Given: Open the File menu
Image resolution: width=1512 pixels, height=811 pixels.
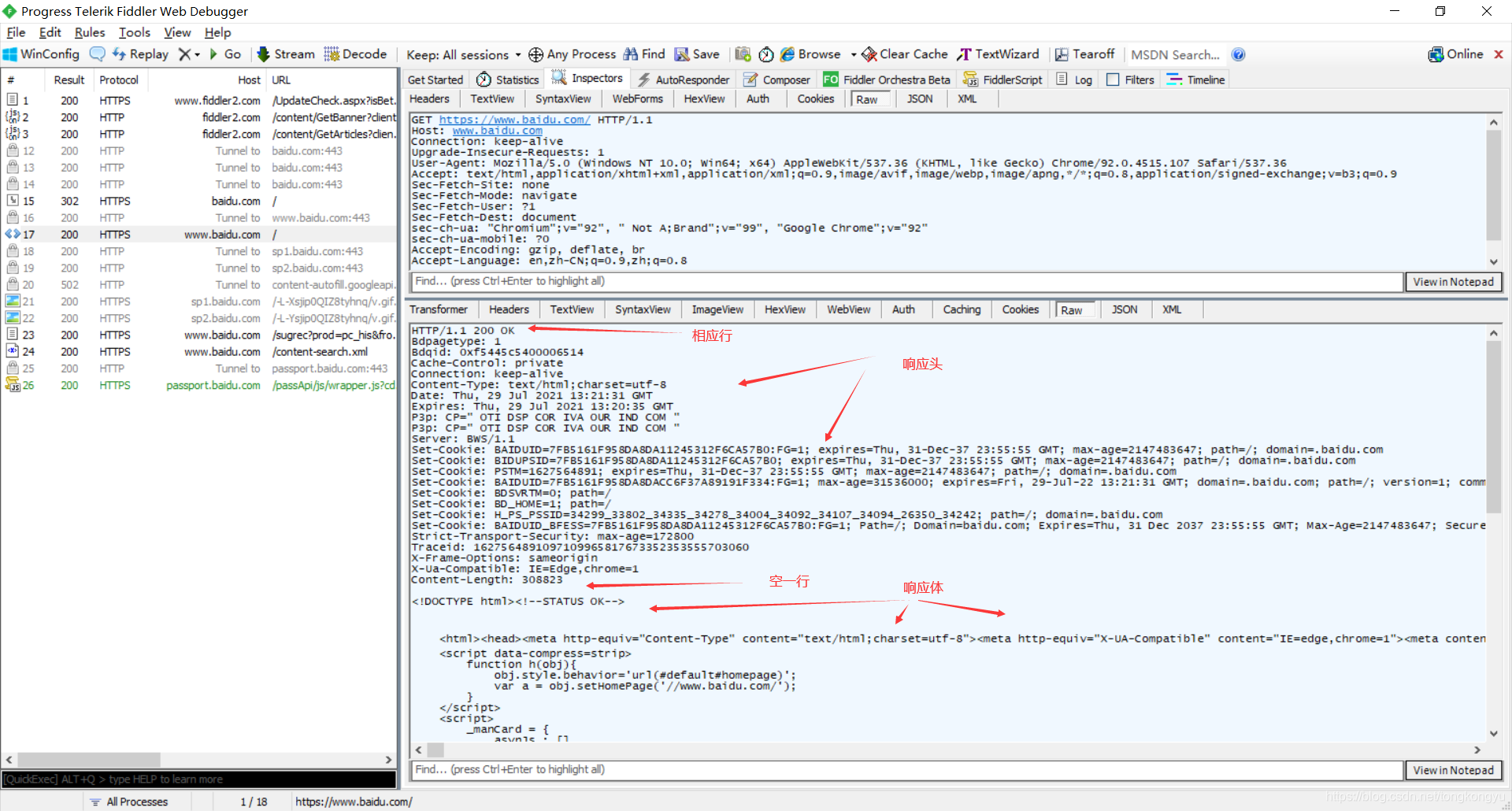Looking at the screenshot, I should 16,32.
